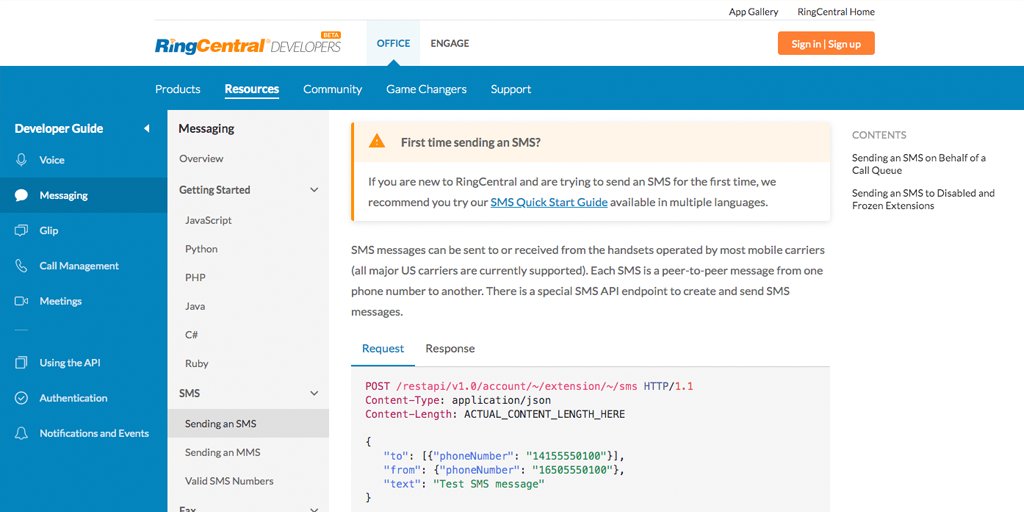Screen dimensions: 1024x512
Task: Click the Messaging chat bubble icon
Action: (x=21, y=196)
